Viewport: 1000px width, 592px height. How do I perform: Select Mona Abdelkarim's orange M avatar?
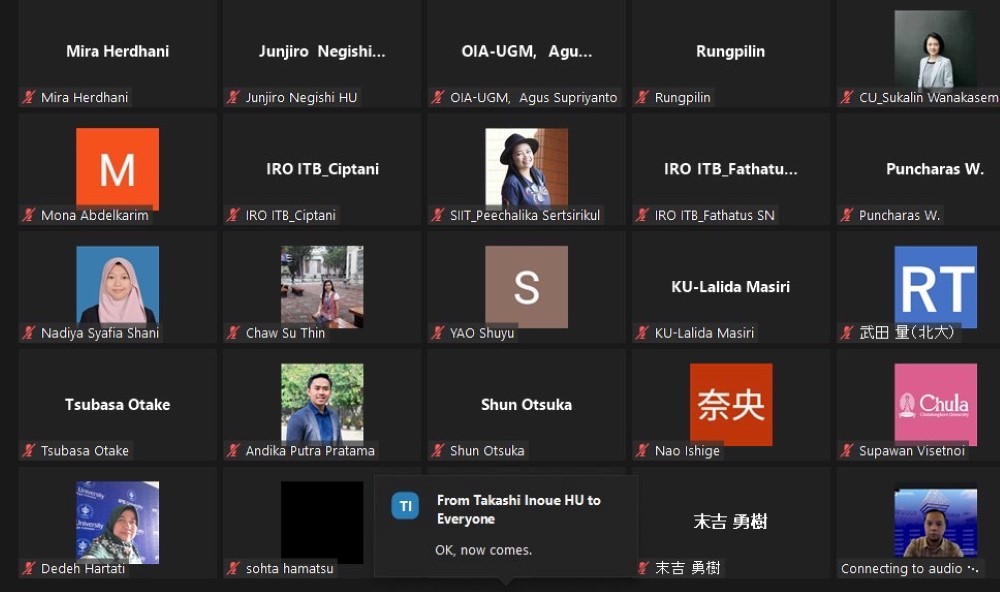point(117,169)
